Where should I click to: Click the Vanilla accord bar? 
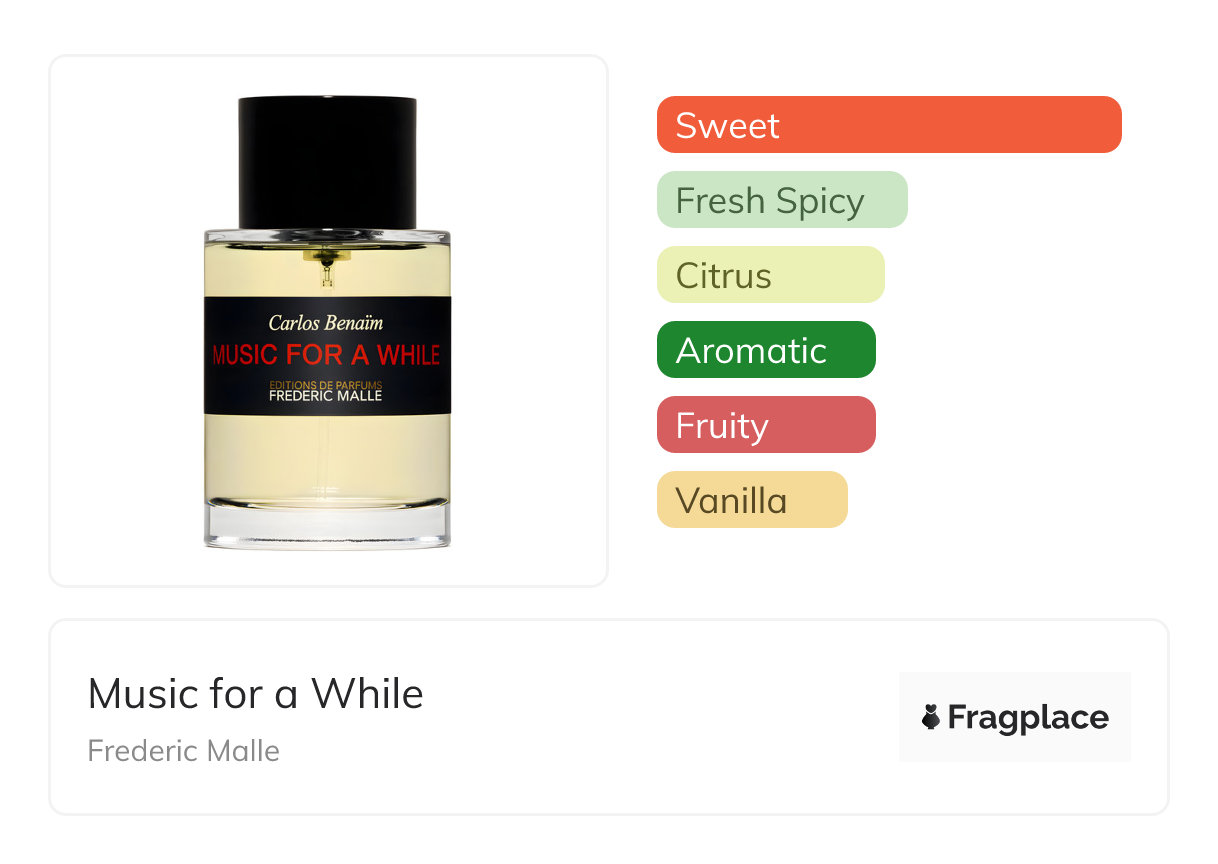752,500
